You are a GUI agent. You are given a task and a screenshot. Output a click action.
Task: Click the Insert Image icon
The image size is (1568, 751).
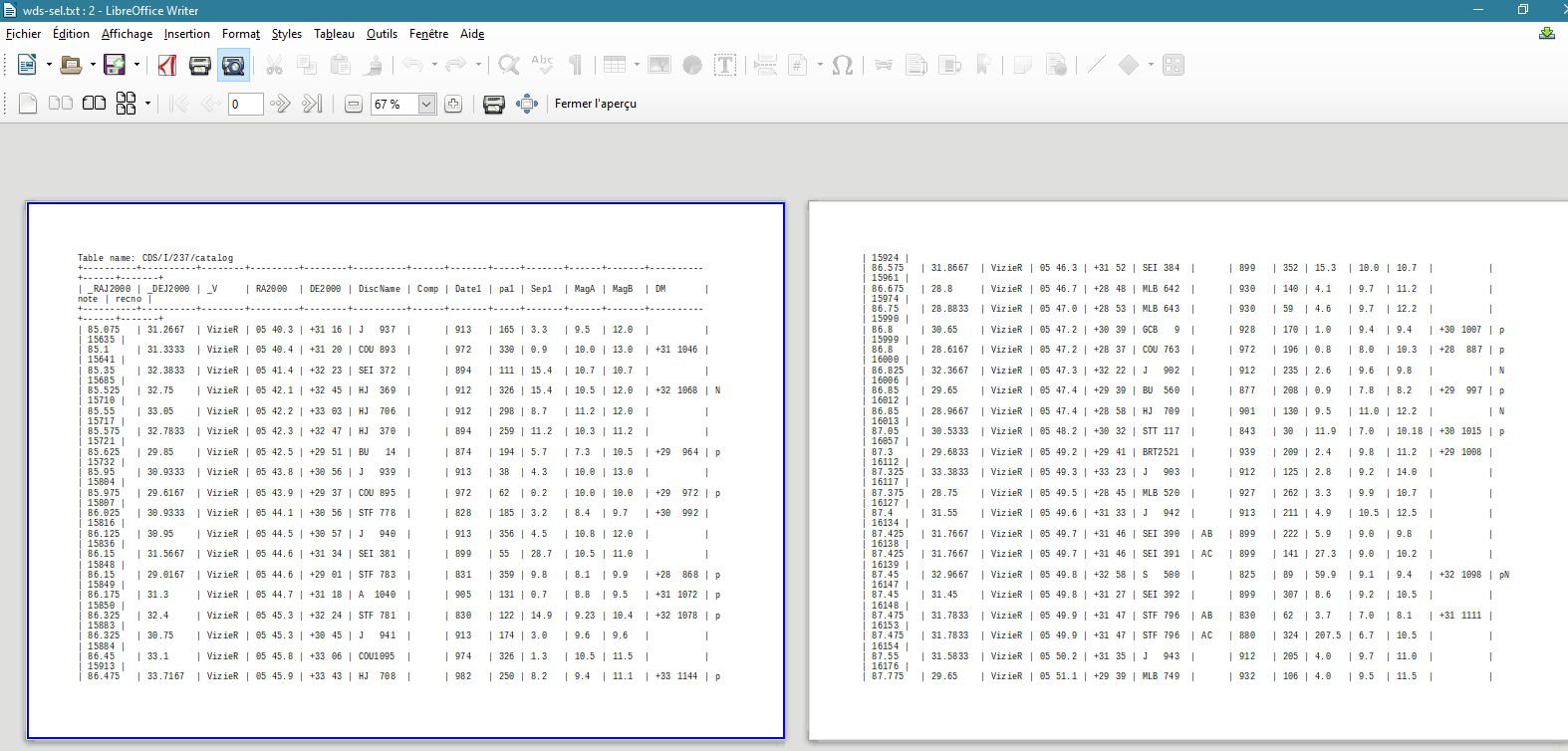tap(659, 66)
